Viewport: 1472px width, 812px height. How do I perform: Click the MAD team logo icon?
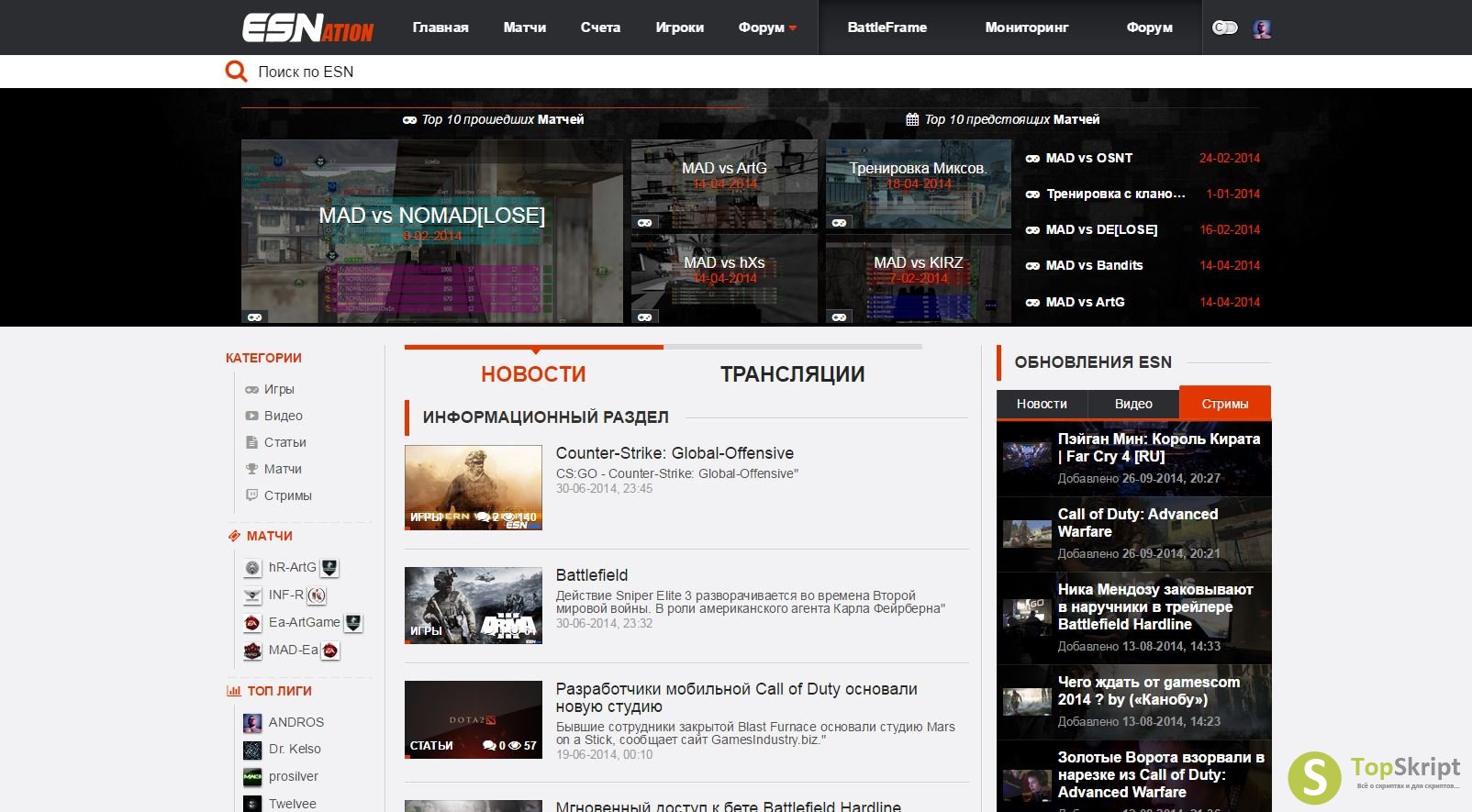coord(252,651)
